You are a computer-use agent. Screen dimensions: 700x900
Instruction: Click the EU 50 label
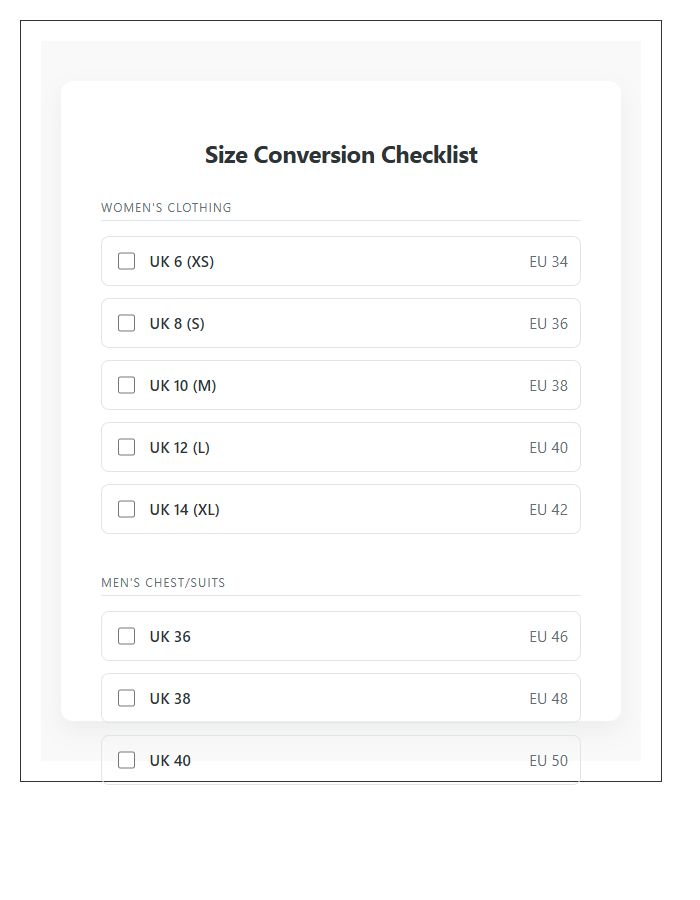[x=548, y=760]
